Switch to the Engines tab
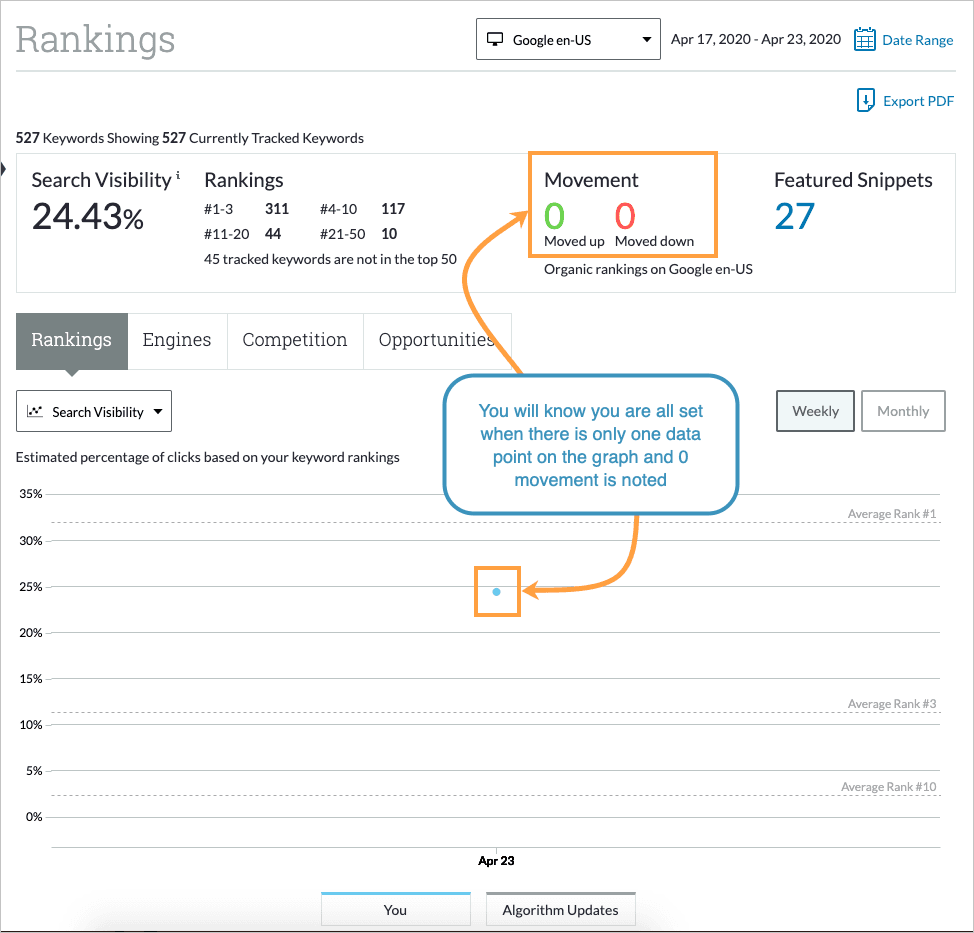This screenshot has height=933, width=974. coord(177,340)
